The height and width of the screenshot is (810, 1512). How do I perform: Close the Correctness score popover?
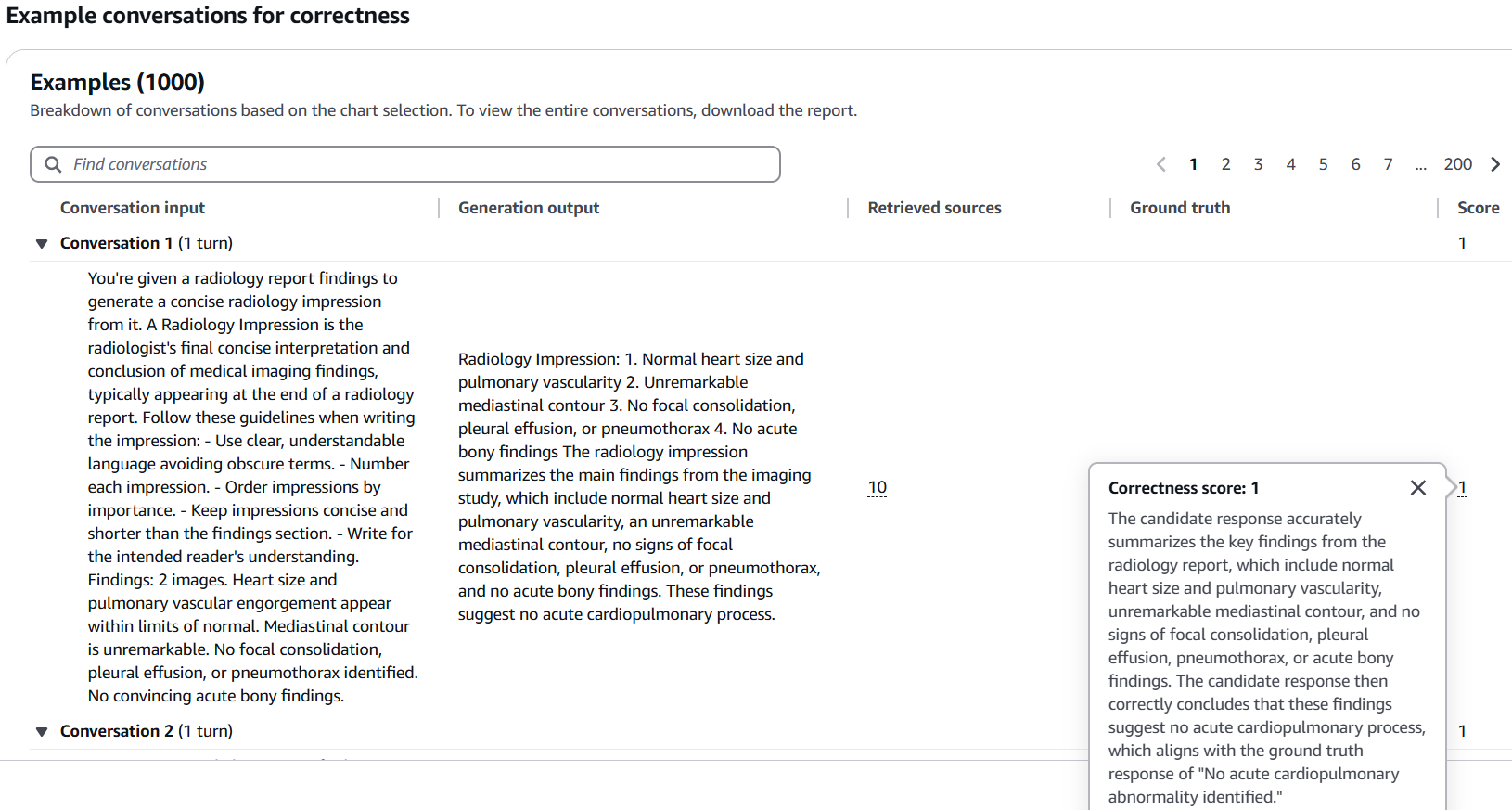tap(1417, 488)
